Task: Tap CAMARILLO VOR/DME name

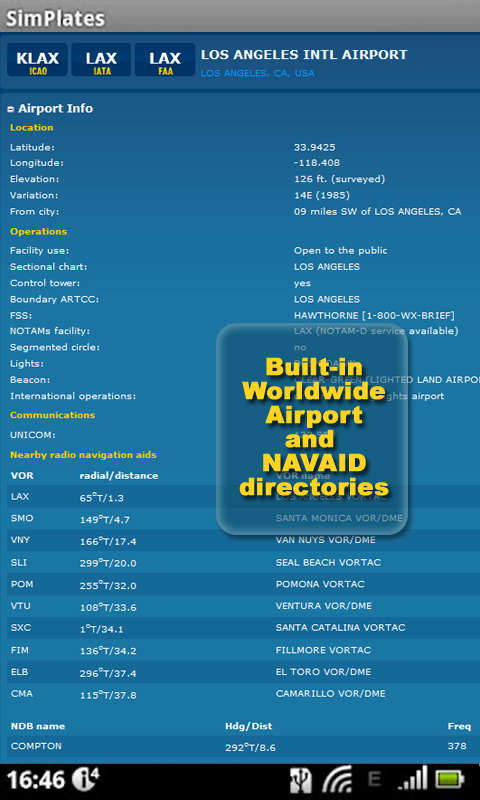Action: 331,693
